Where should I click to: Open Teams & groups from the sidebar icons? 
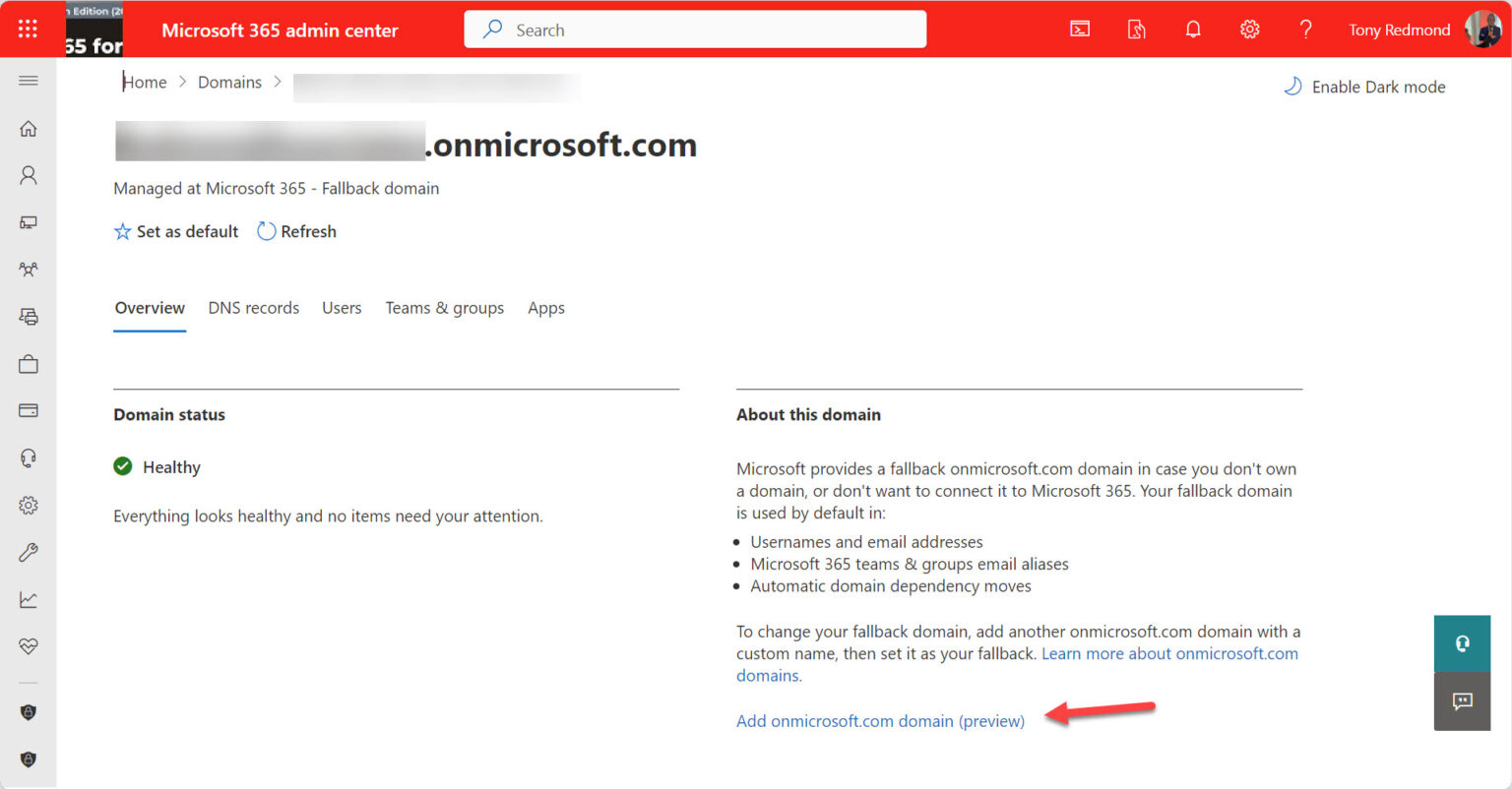tap(28, 269)
